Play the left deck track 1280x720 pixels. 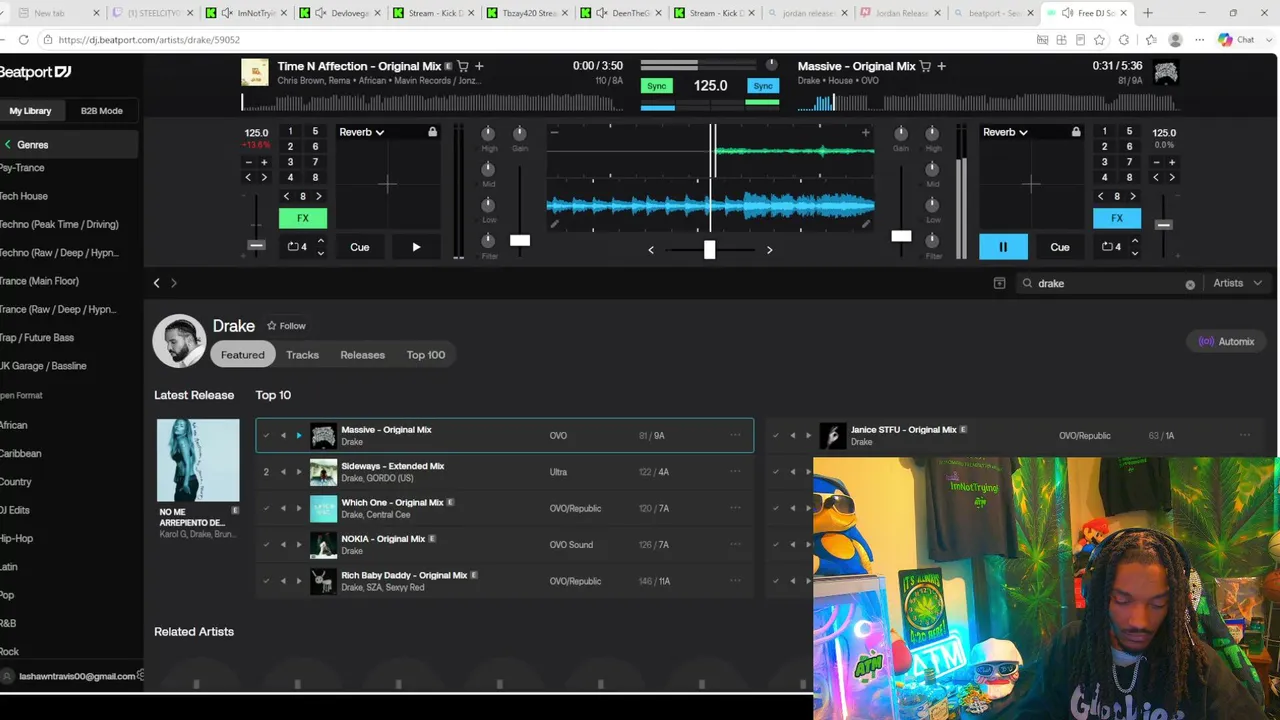[416, 247]
